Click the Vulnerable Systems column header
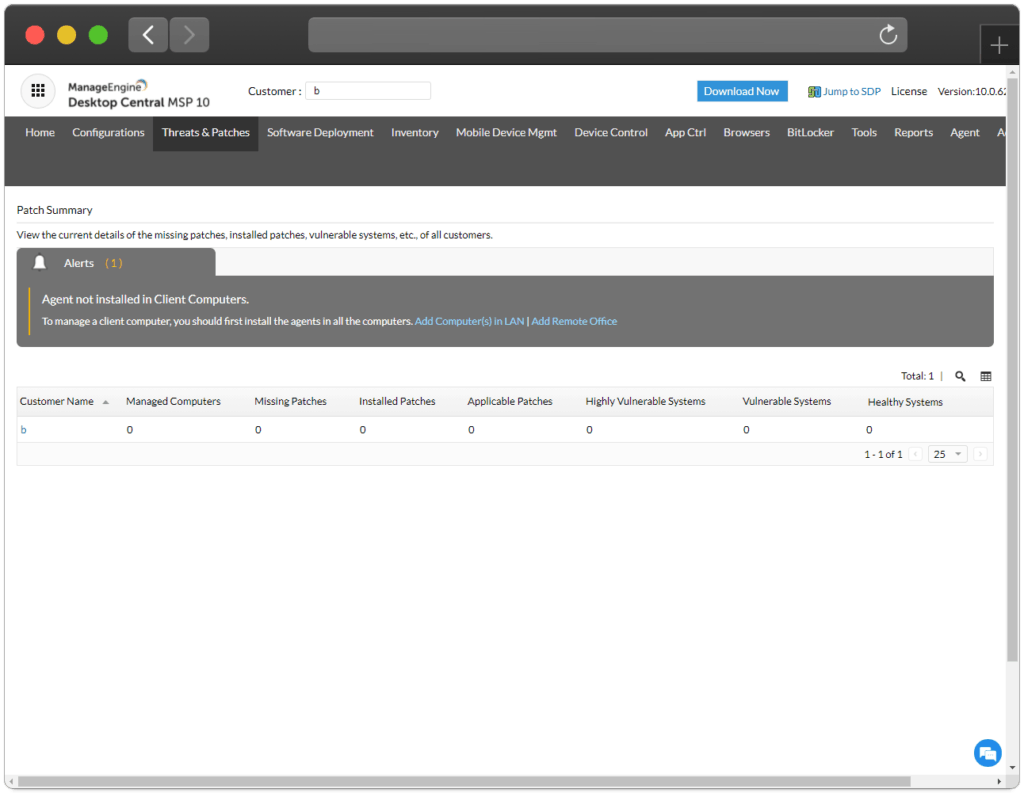This screenshot has height=793, width=1024. [786, 402]
